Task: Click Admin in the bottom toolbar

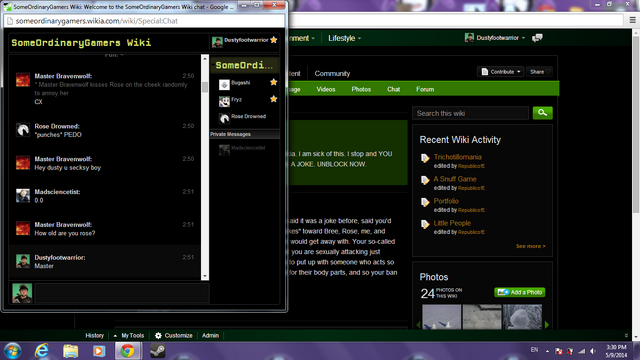Action: click(210, 336)
